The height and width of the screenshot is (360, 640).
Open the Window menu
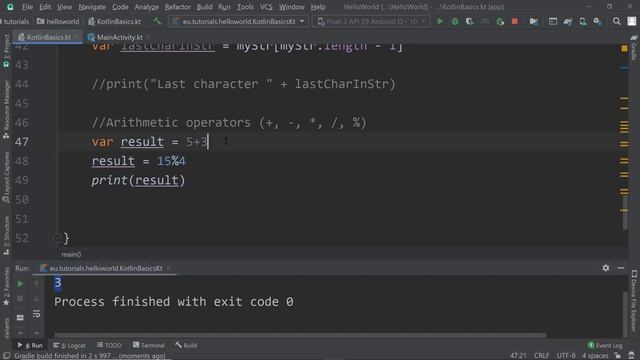(291, 7)
